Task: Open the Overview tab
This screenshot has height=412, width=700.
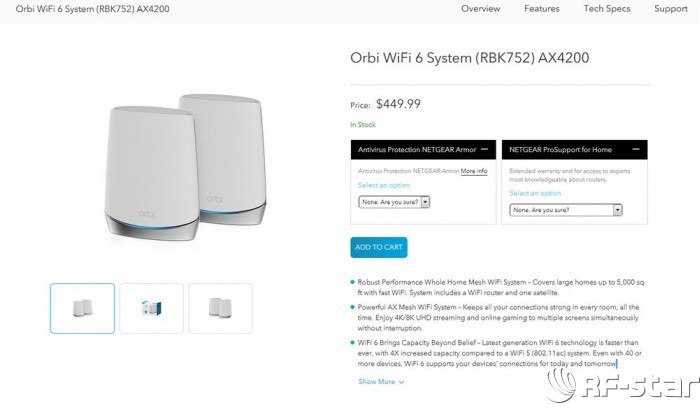Action: click(x=480, y=9)
